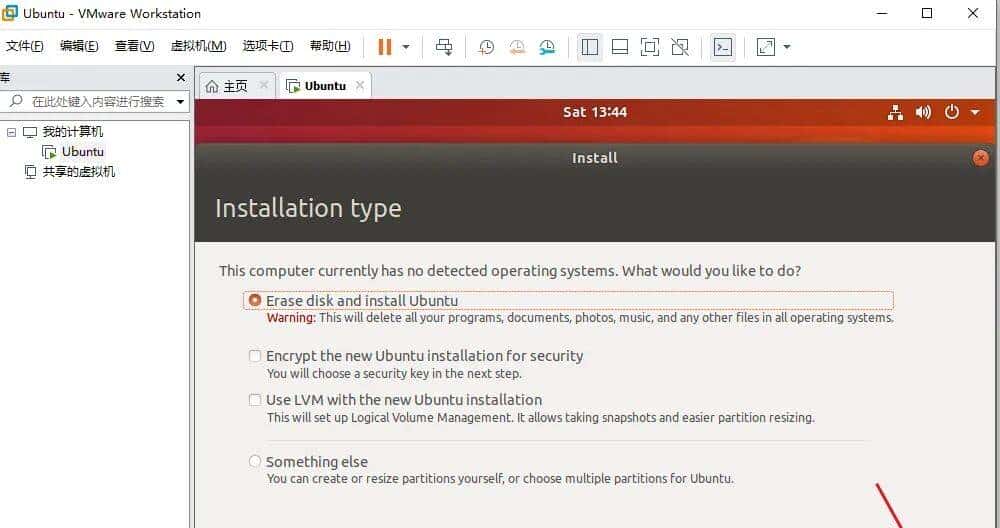Open the 选项卡(T) menu
This screenshot has width=1000, height=528.
[268, 46]
